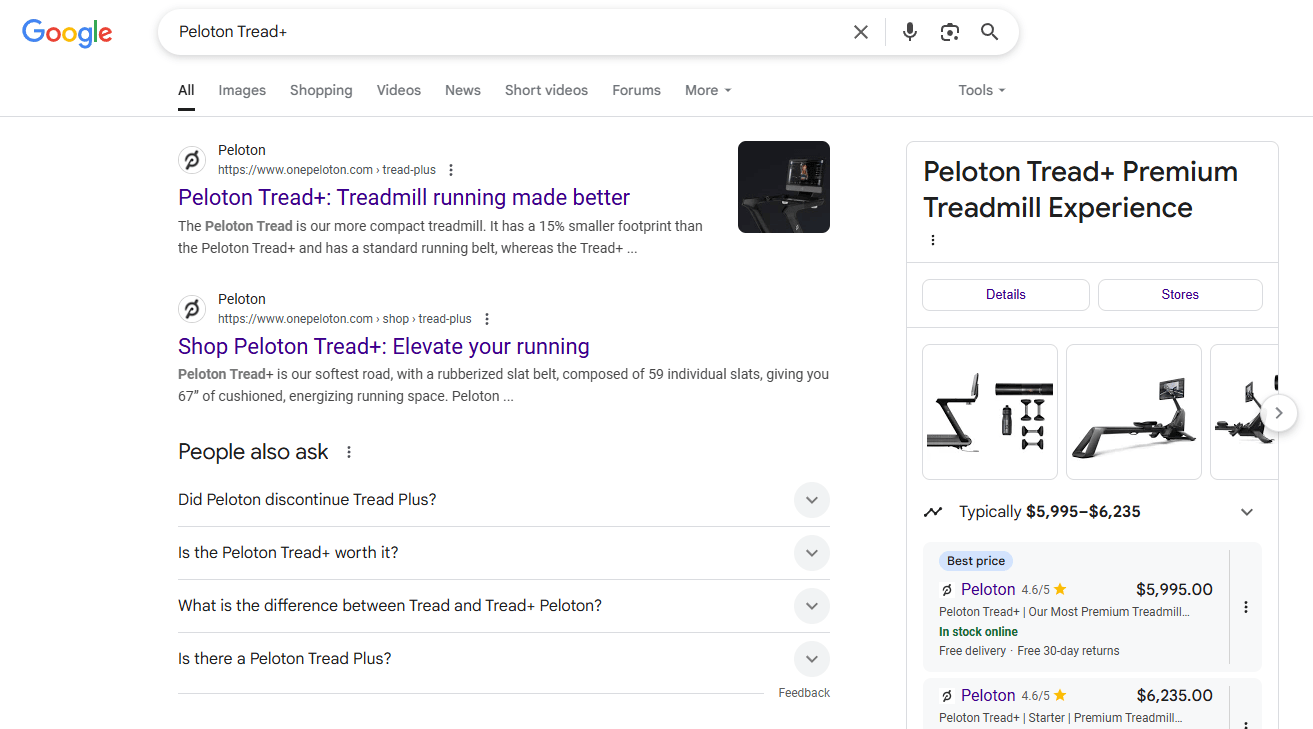
Task: Open three-dot menu beside tread-plus URL
Action: pyautogui.click(x=451, y=170)
